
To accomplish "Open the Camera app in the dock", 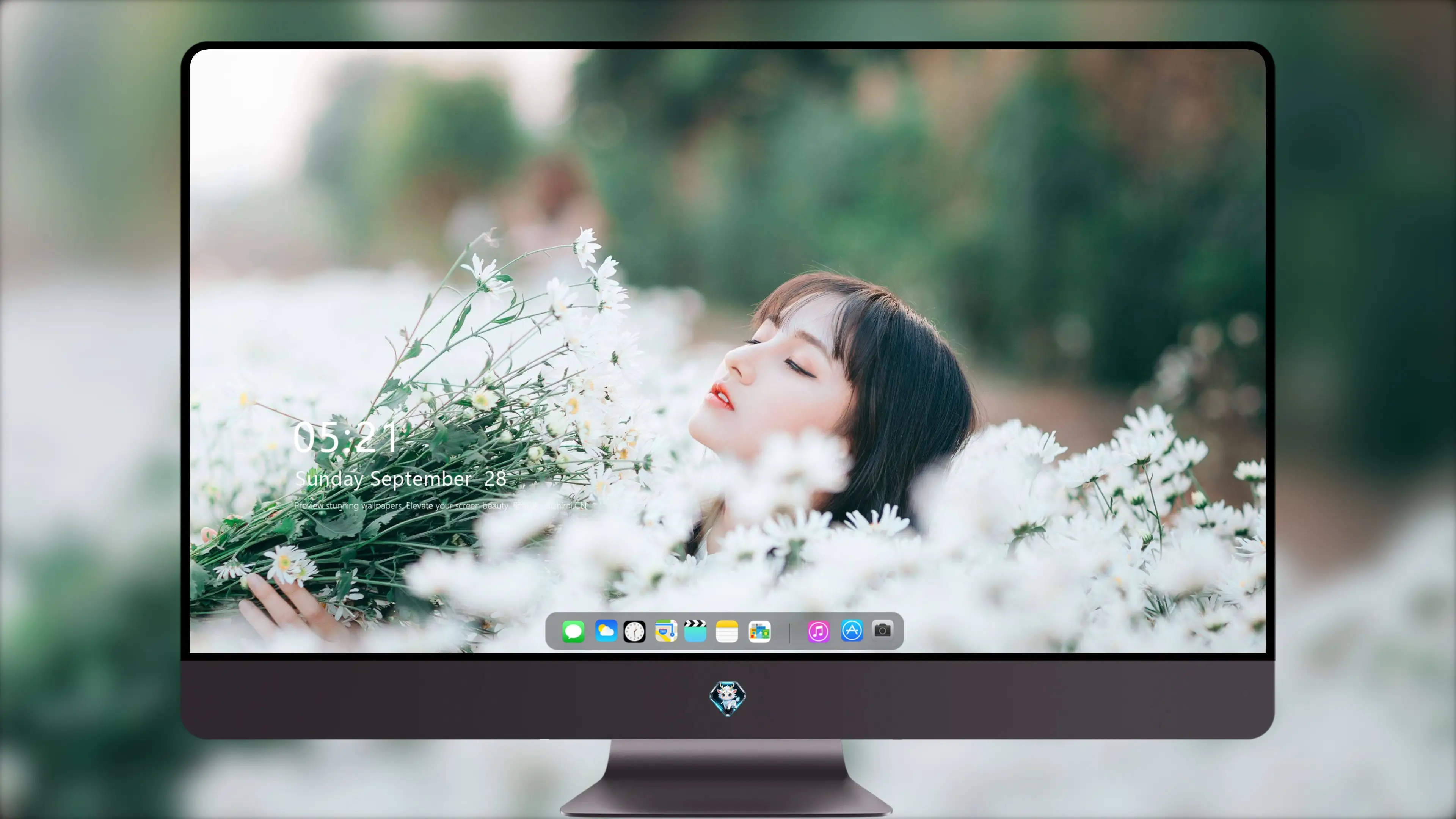I will 882,630.
